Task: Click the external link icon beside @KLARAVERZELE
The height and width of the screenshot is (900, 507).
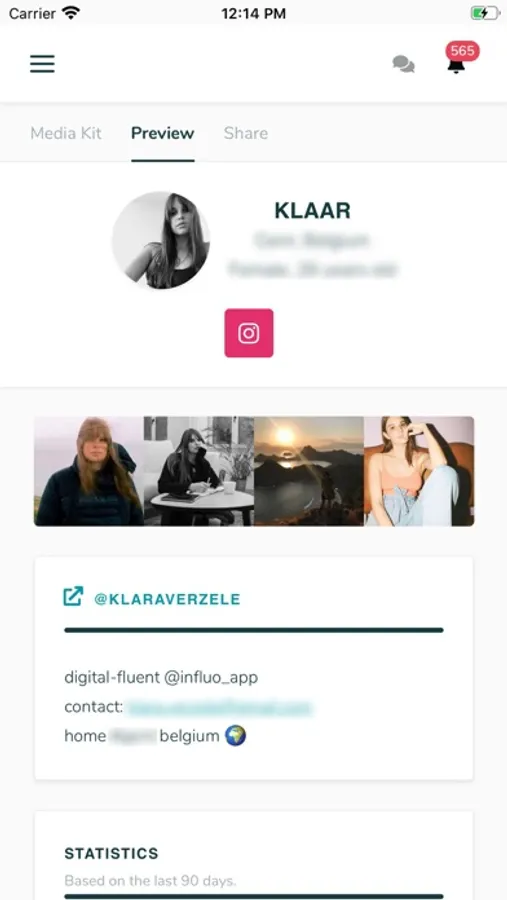Action: 73,596
